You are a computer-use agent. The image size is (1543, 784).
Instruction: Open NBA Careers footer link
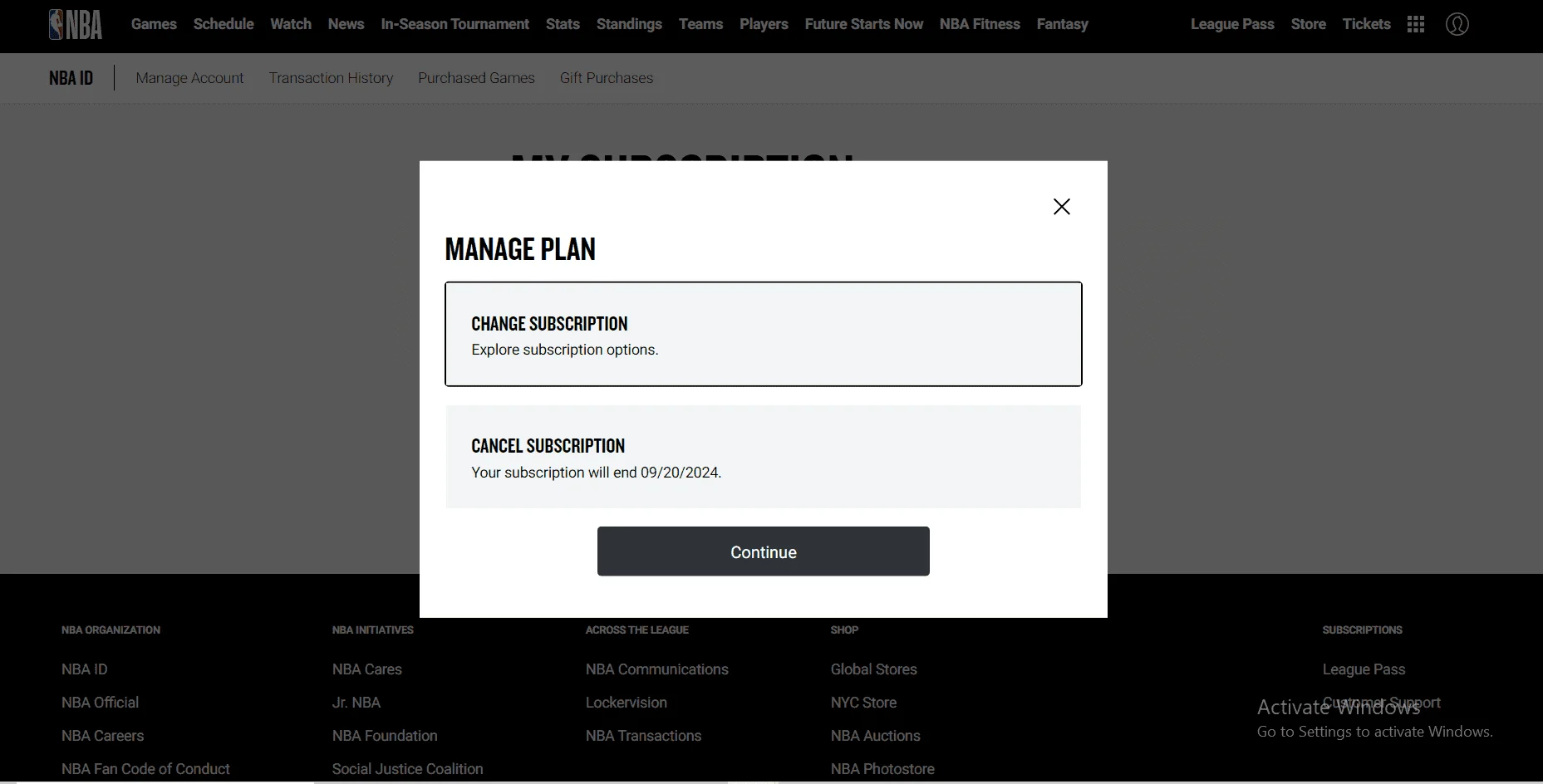[102, 736]
